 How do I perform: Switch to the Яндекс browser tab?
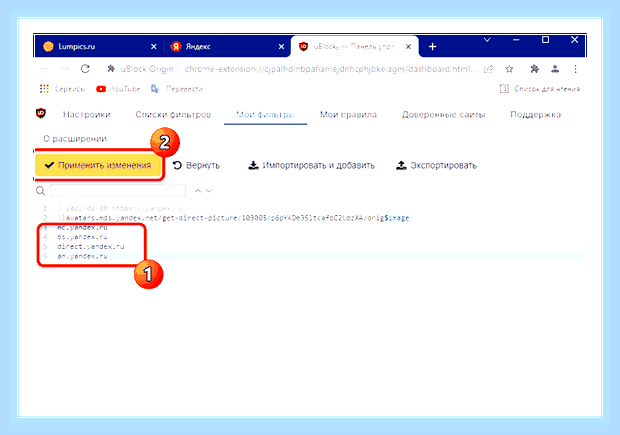tap(227, 46)
